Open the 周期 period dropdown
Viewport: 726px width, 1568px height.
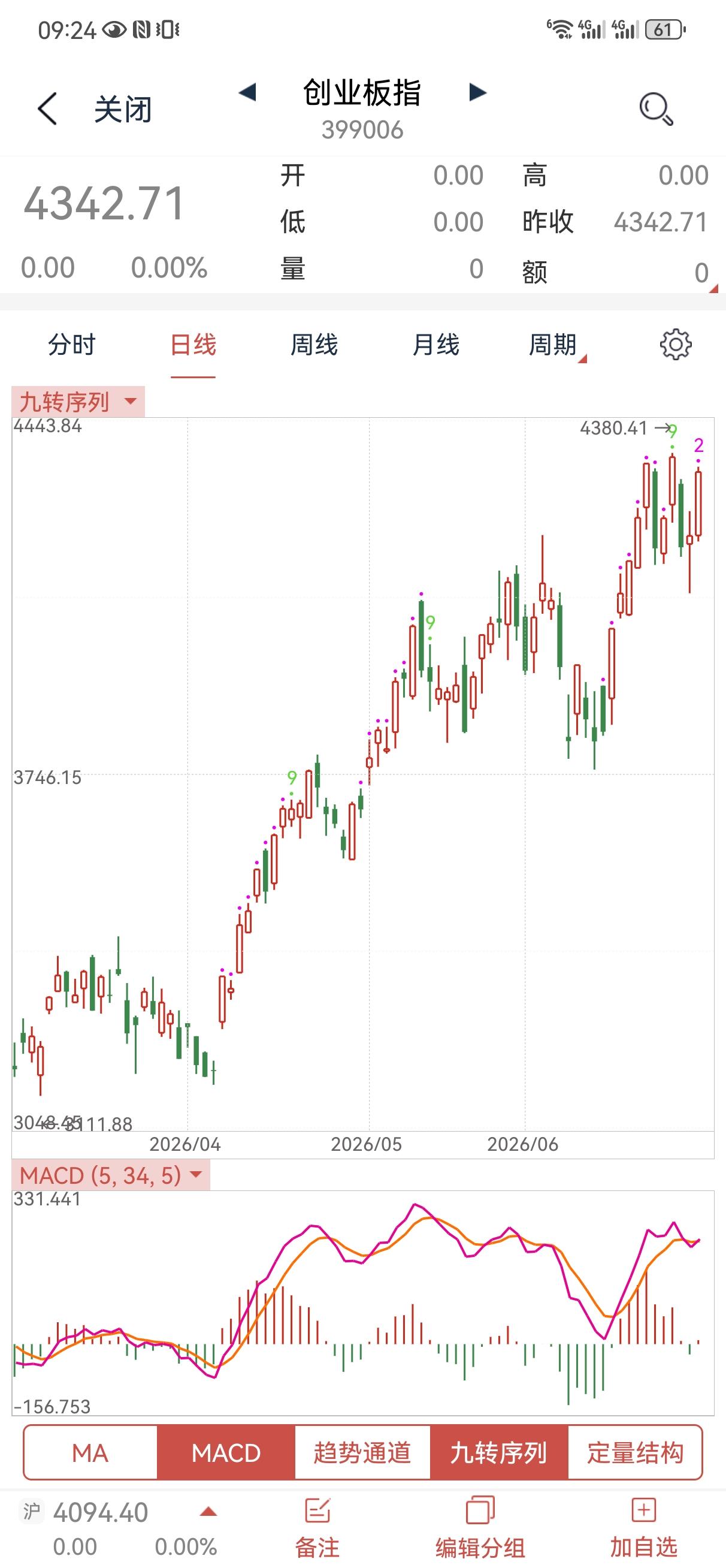pos(556,345)
